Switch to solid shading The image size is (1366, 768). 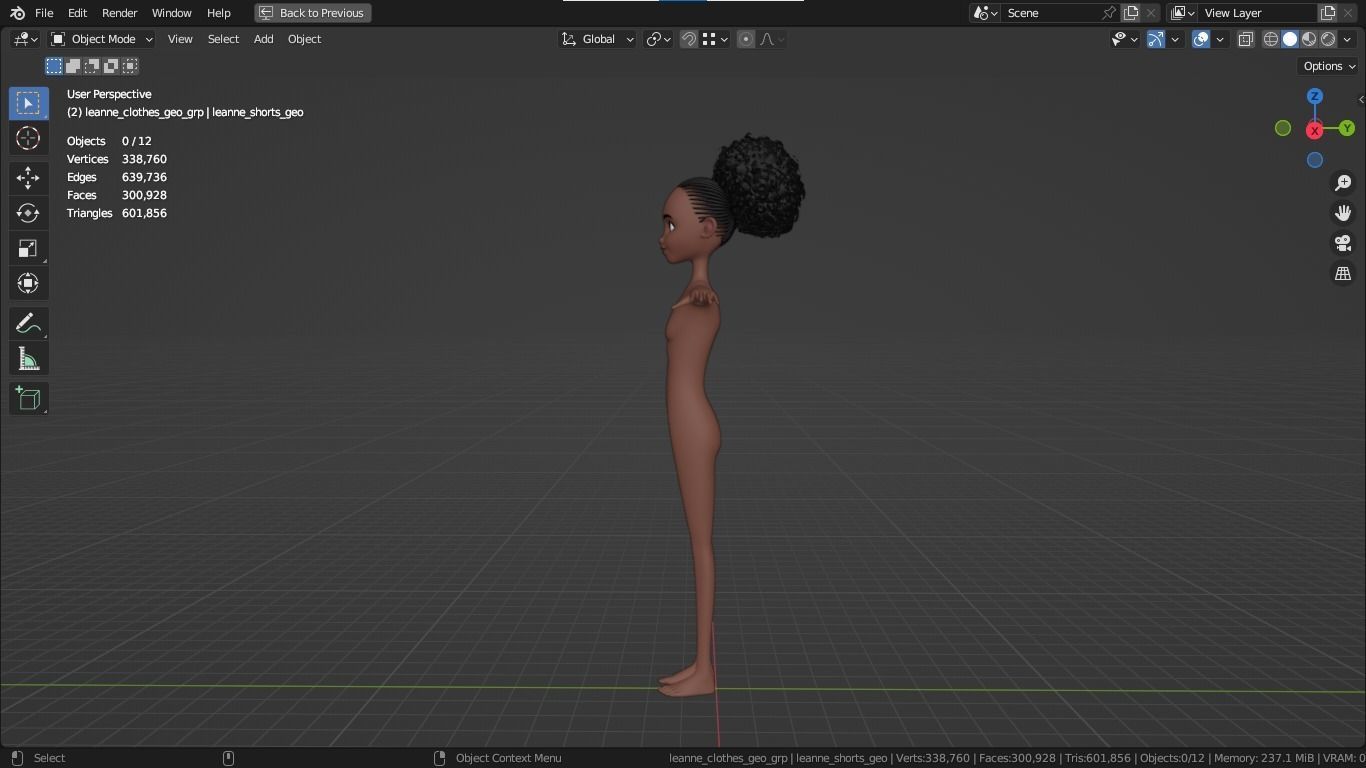(1290, 39)
